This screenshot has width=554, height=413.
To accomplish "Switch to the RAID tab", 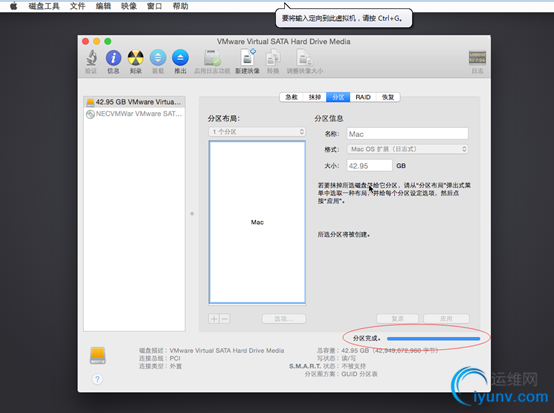I will [363, 97].
